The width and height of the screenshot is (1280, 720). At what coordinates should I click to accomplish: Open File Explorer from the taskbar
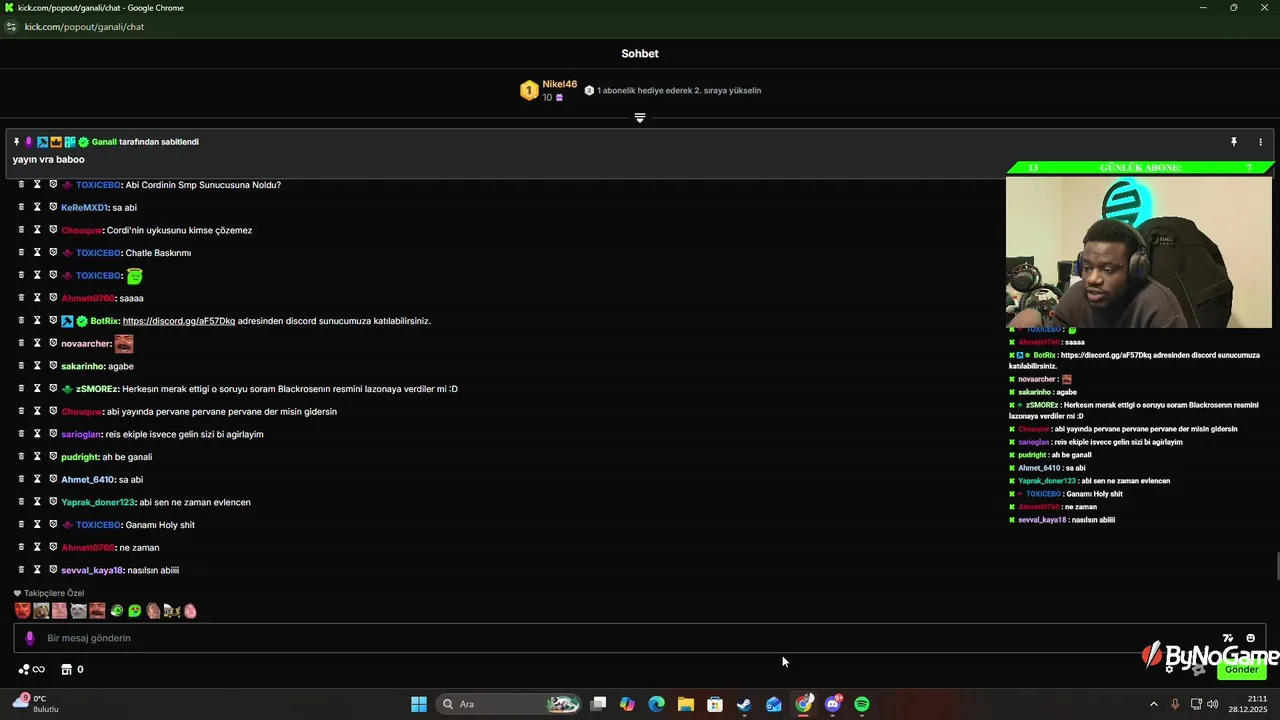pos(685,704)
